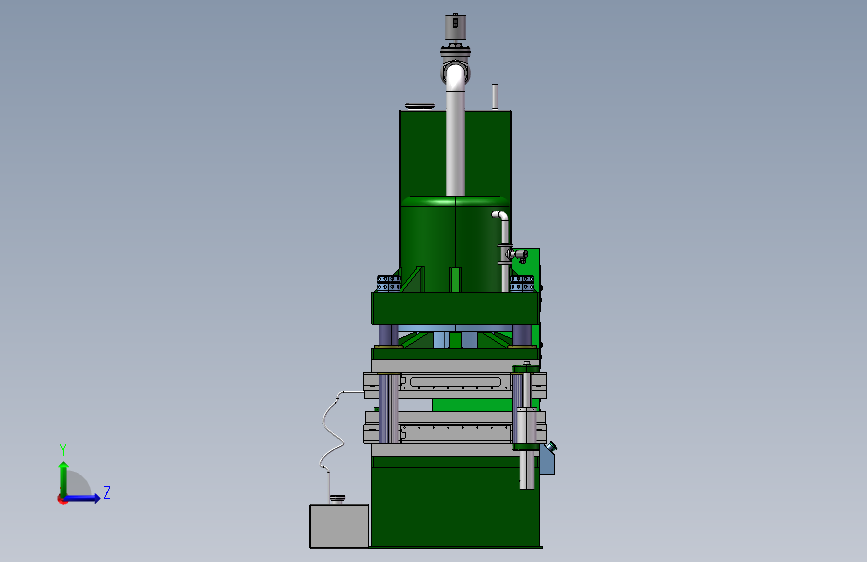Screen dimensions: 867x562
Task: Select the coiled hose left of the press
Action: pos(335,431)
